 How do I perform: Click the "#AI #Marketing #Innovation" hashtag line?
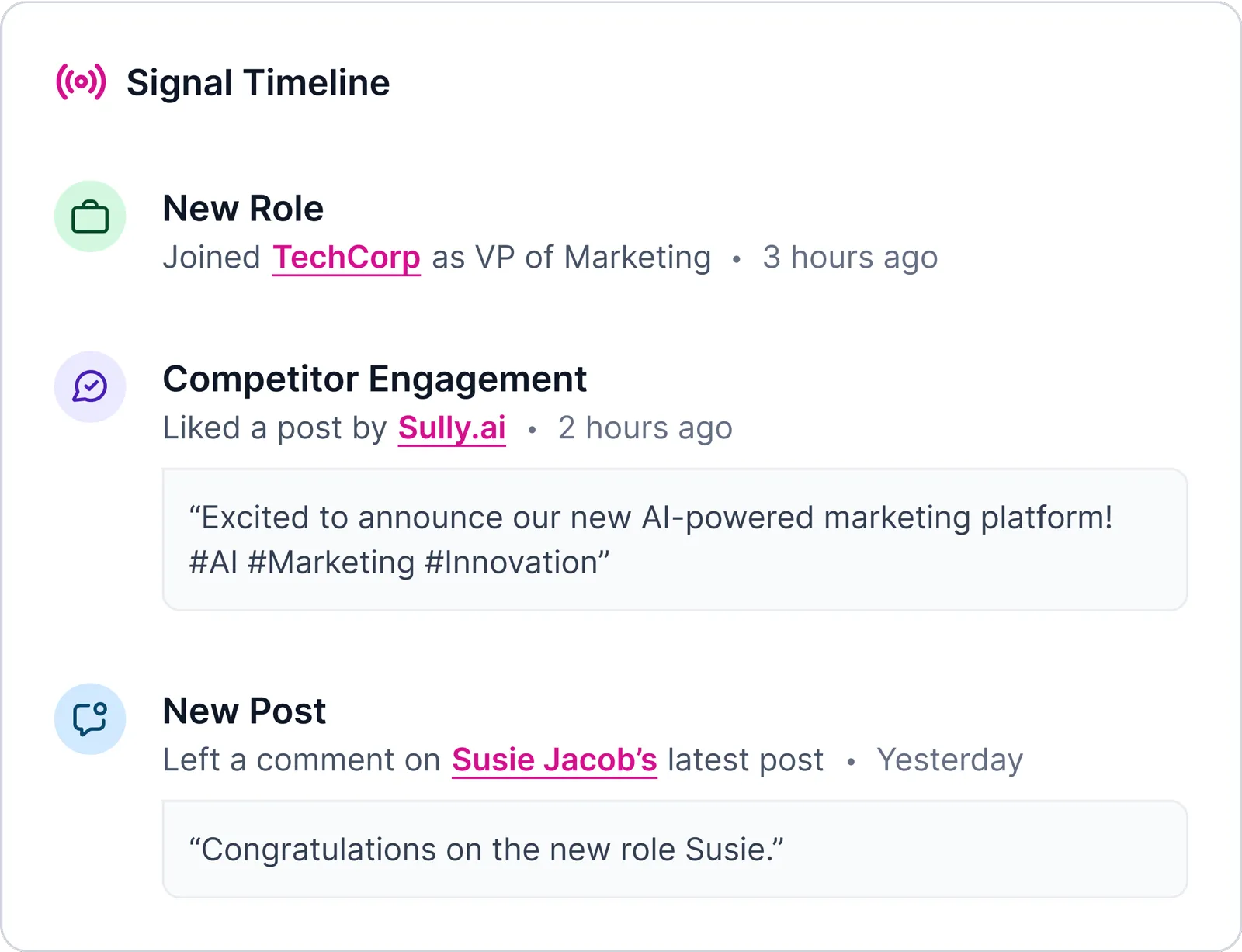click(x=399, y=563)
